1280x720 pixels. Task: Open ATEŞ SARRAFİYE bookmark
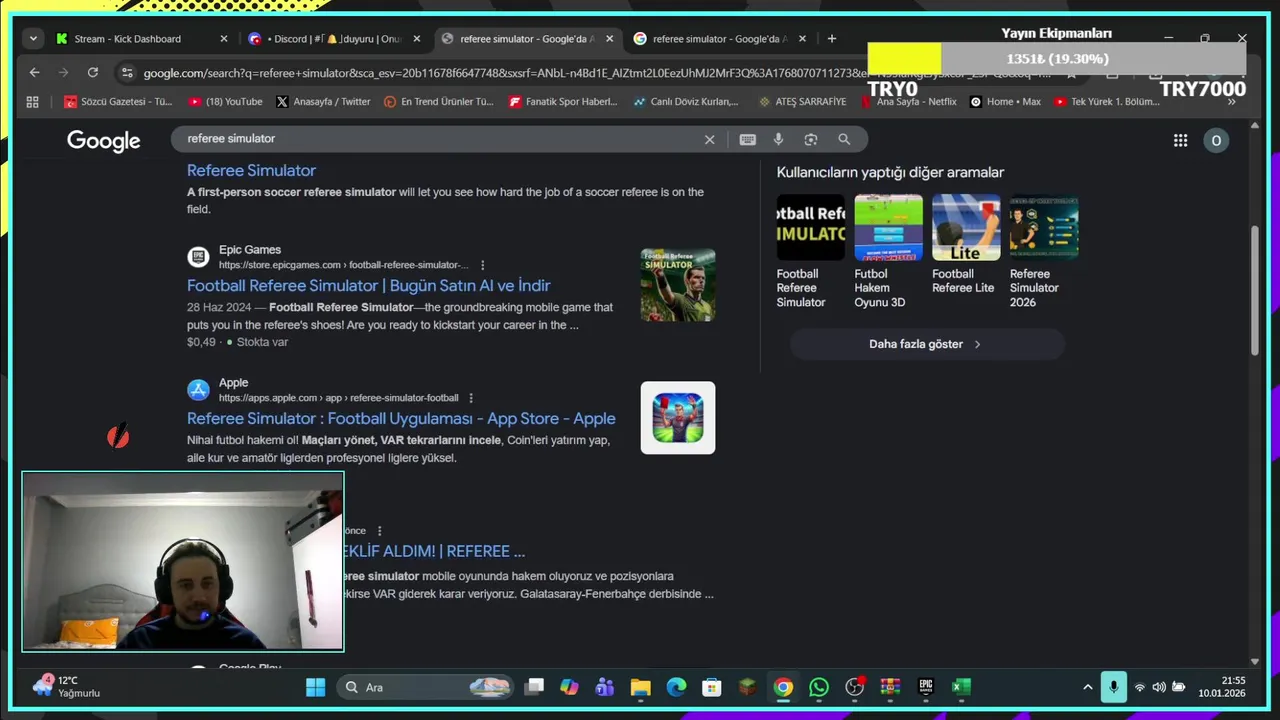pyautogui.click(x=802, y=102)
